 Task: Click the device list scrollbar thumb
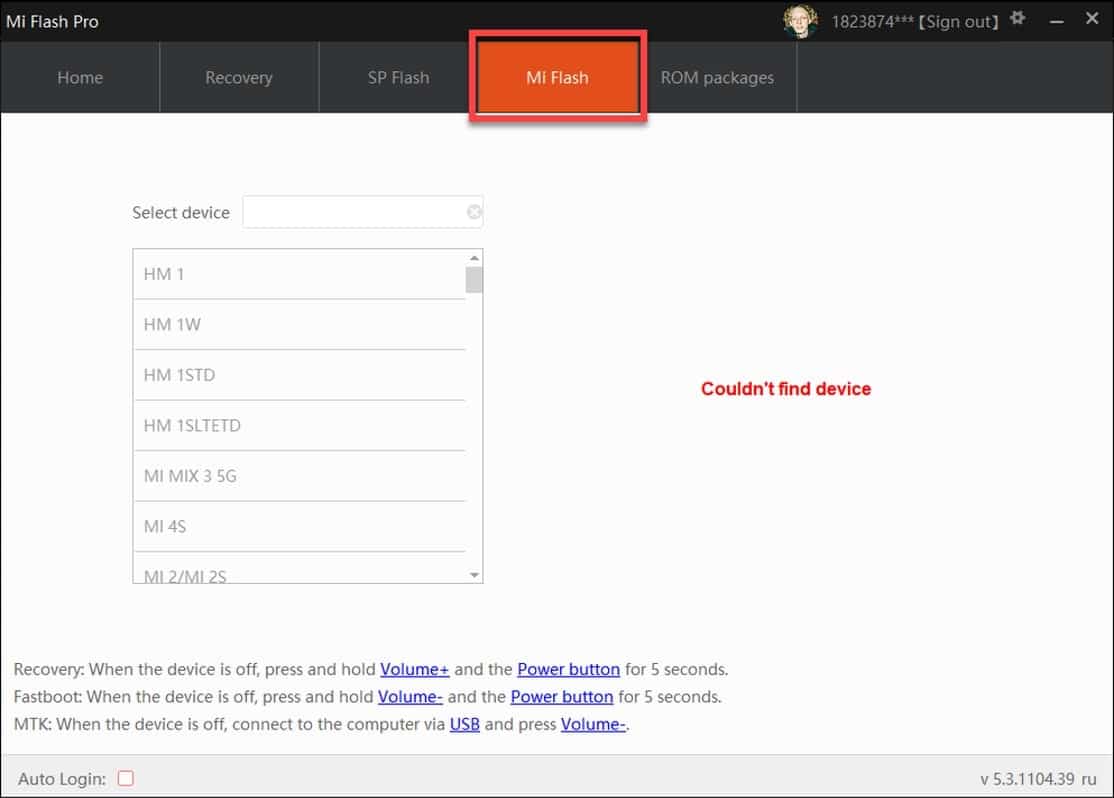coord(474,280)
